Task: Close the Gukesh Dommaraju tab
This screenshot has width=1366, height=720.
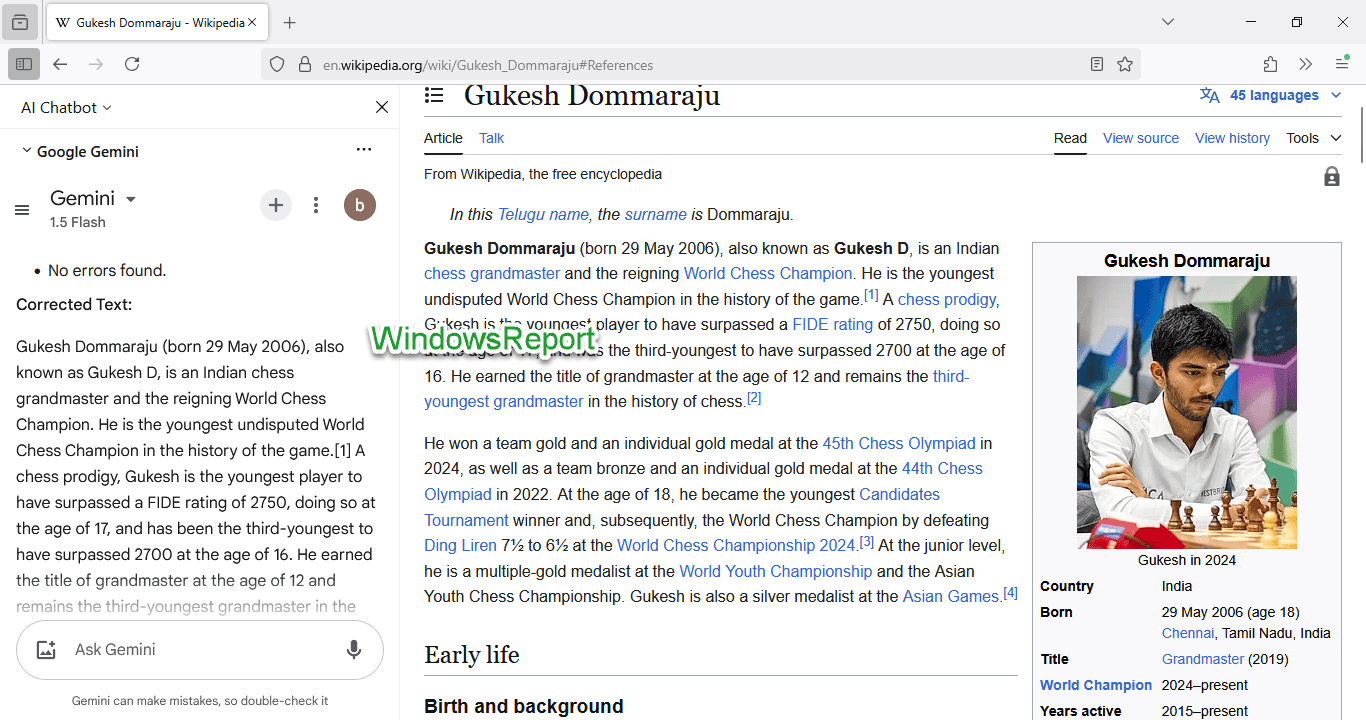Action: click(252, 22)
